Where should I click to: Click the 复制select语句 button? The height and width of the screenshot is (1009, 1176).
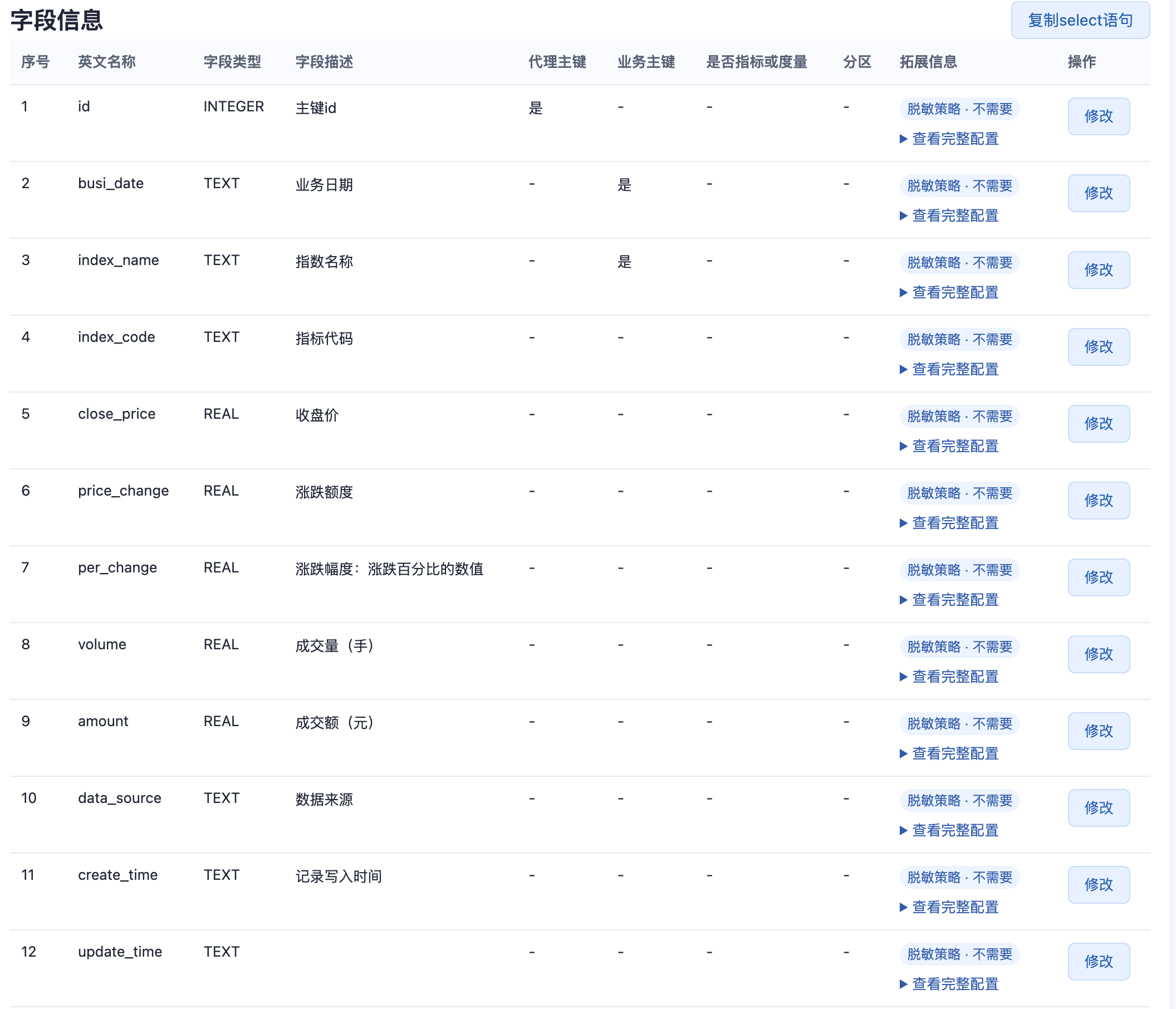(1080, 21)
